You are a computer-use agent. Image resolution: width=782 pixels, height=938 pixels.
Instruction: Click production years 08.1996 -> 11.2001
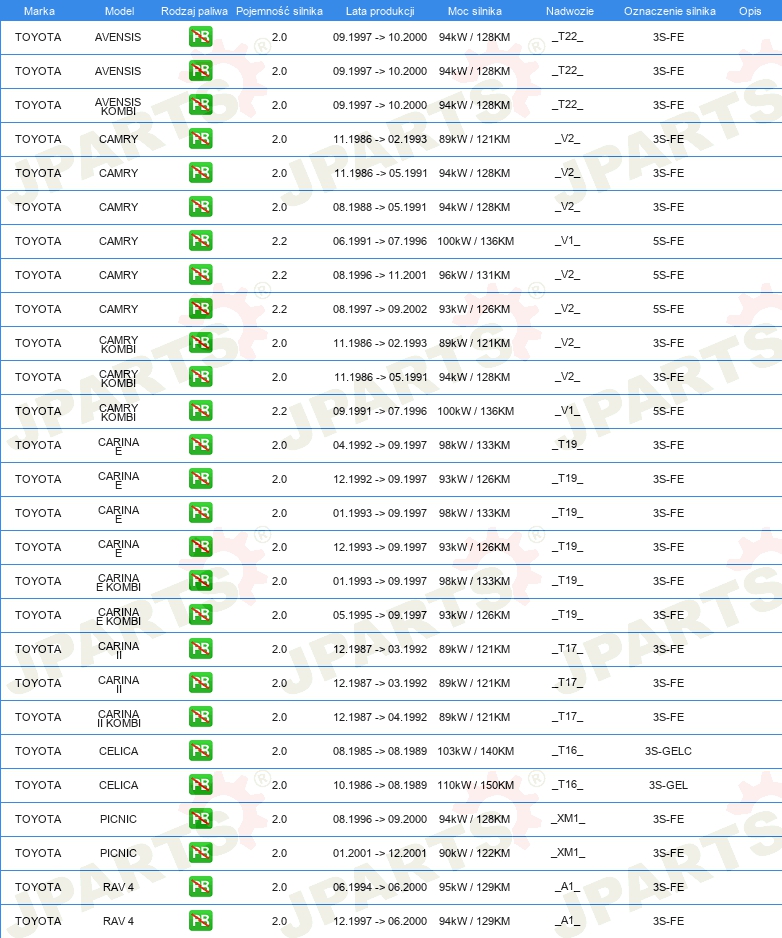tap(380, 275)
